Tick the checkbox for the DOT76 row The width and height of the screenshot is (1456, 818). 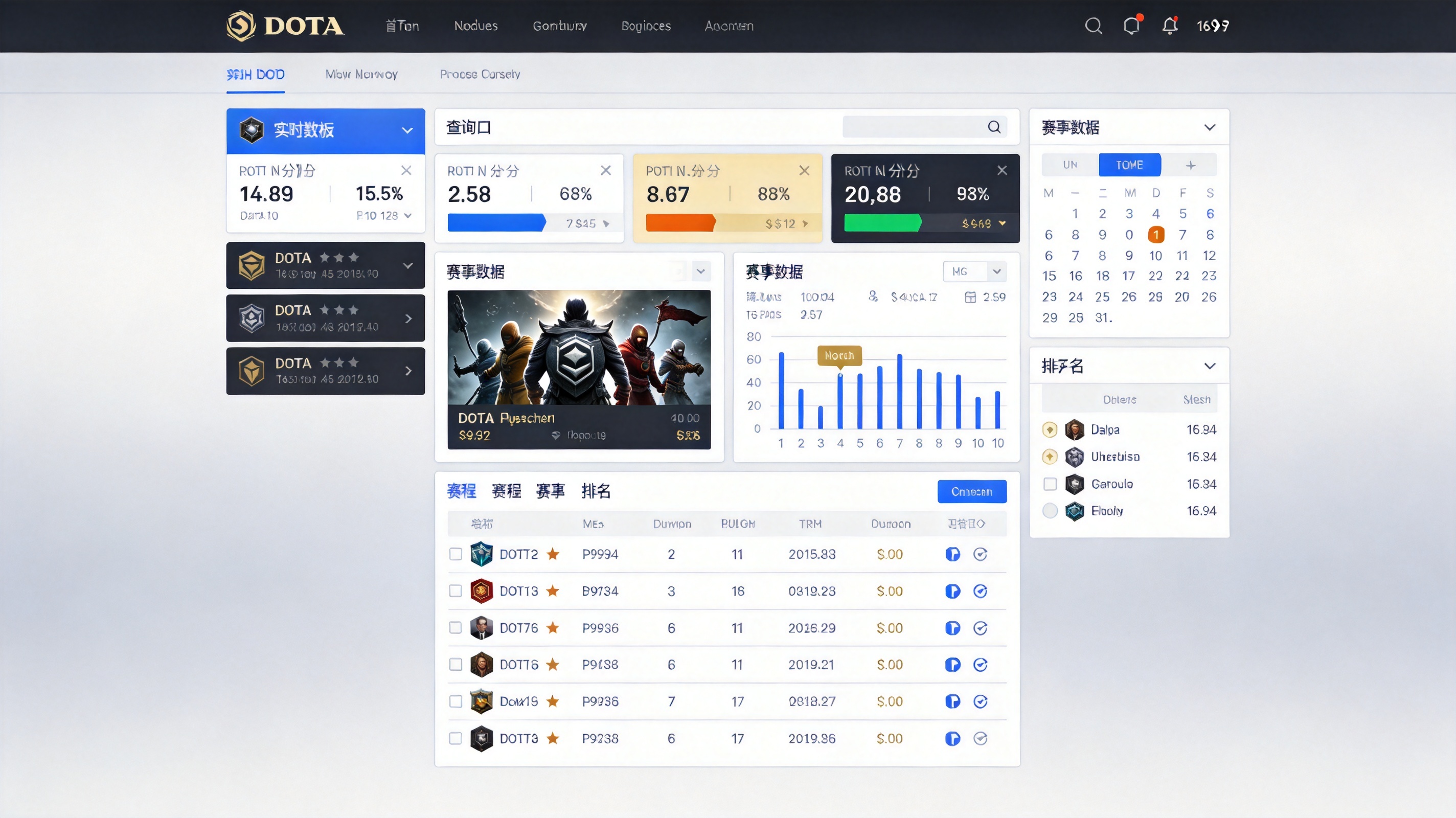(x=456, y=627)
